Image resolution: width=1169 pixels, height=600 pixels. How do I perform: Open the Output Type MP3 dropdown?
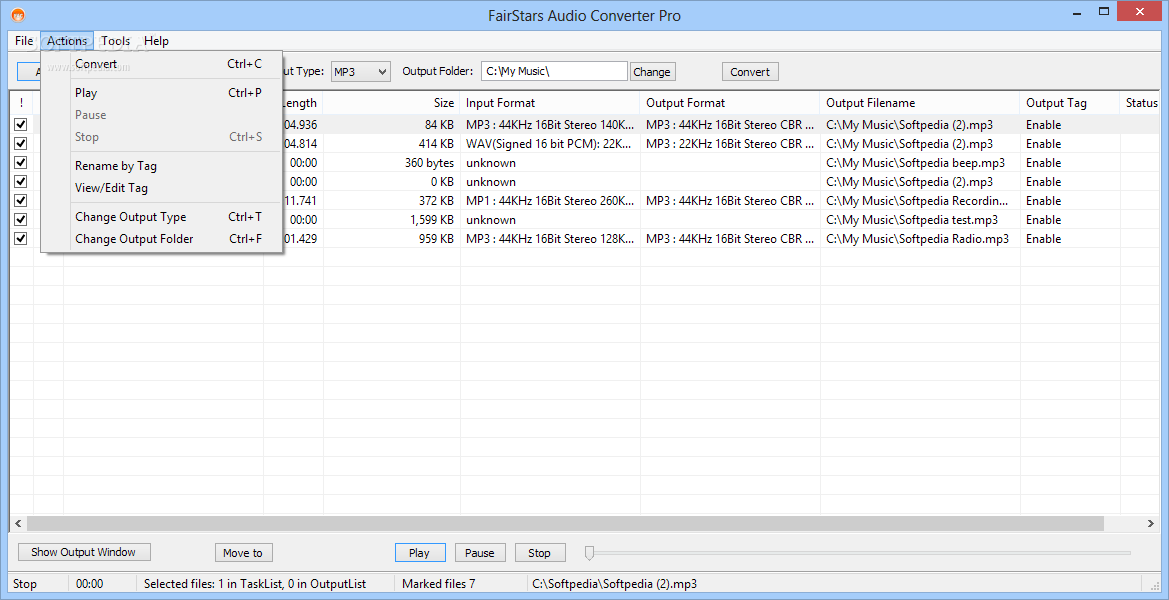click(x=361, y=72)
